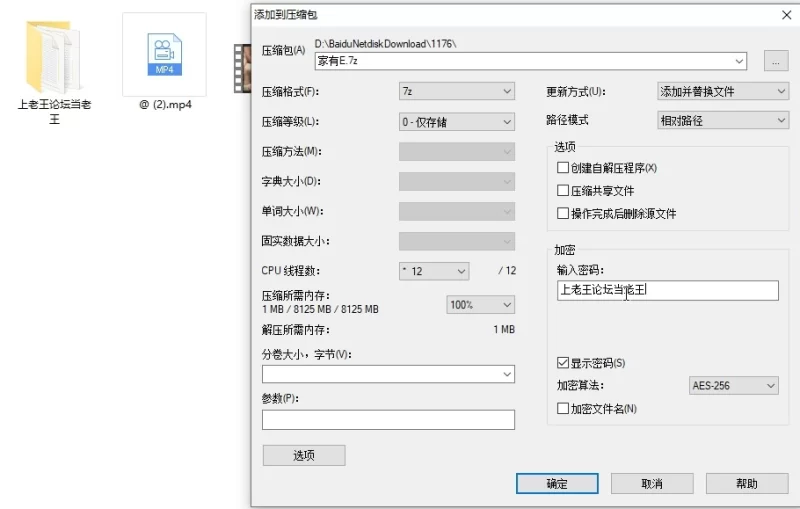Click the 压缩包(A) label
This screenshot has width=800, height=509.
pyautogui.click(x=284, y=50)
